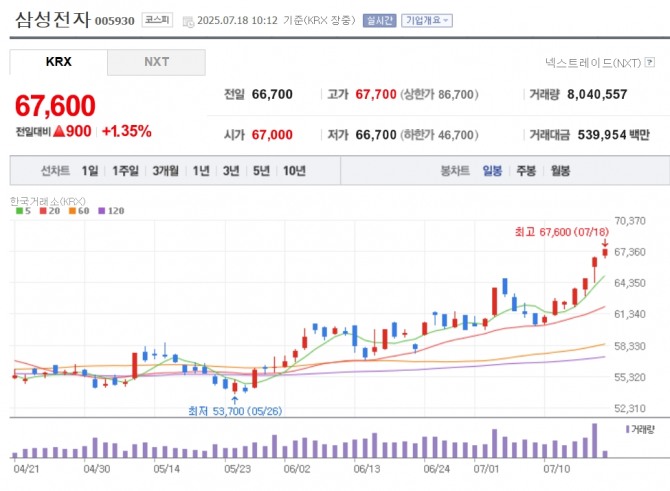
Task: Show the 주봉 weekly candle chart
Action: click(526, 171)
